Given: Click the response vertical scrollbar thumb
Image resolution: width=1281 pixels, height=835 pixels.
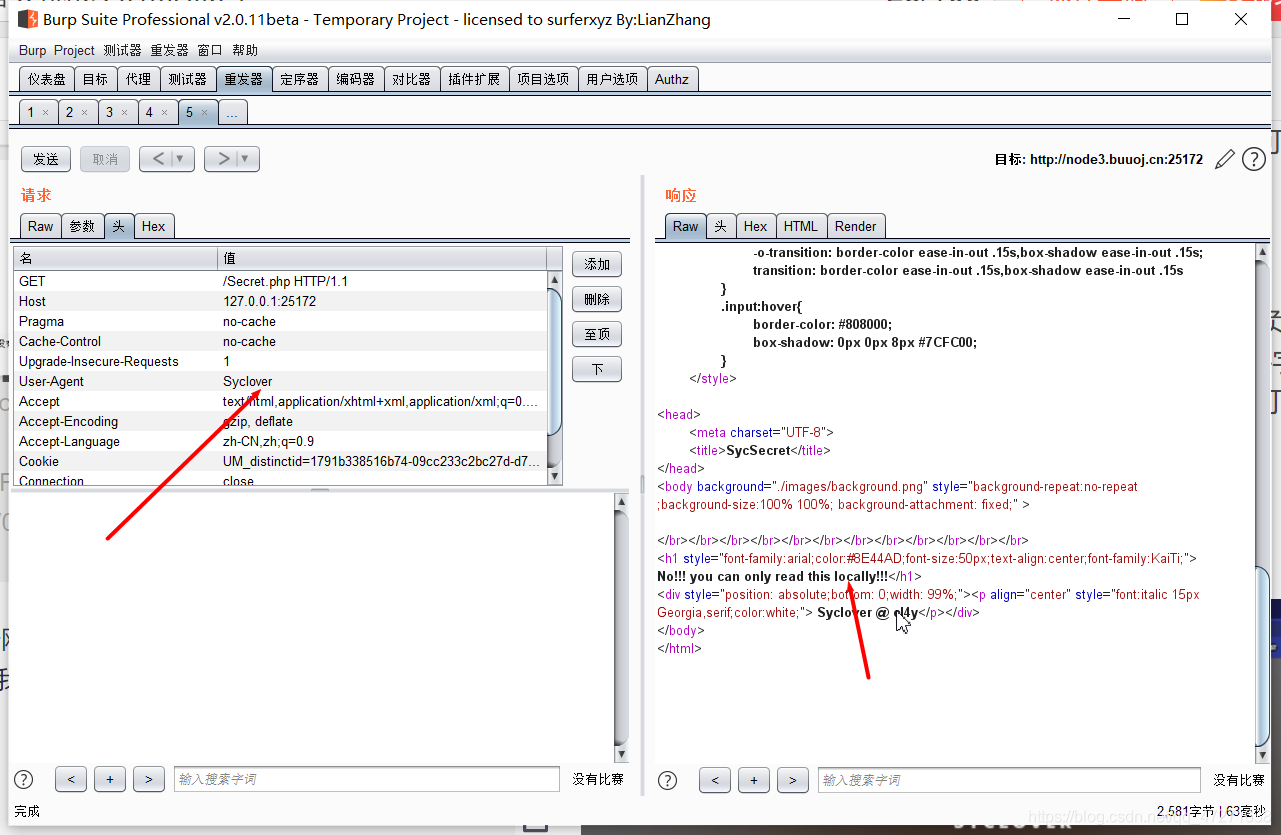Looking at the screenshot, I should click(1262, 654).
